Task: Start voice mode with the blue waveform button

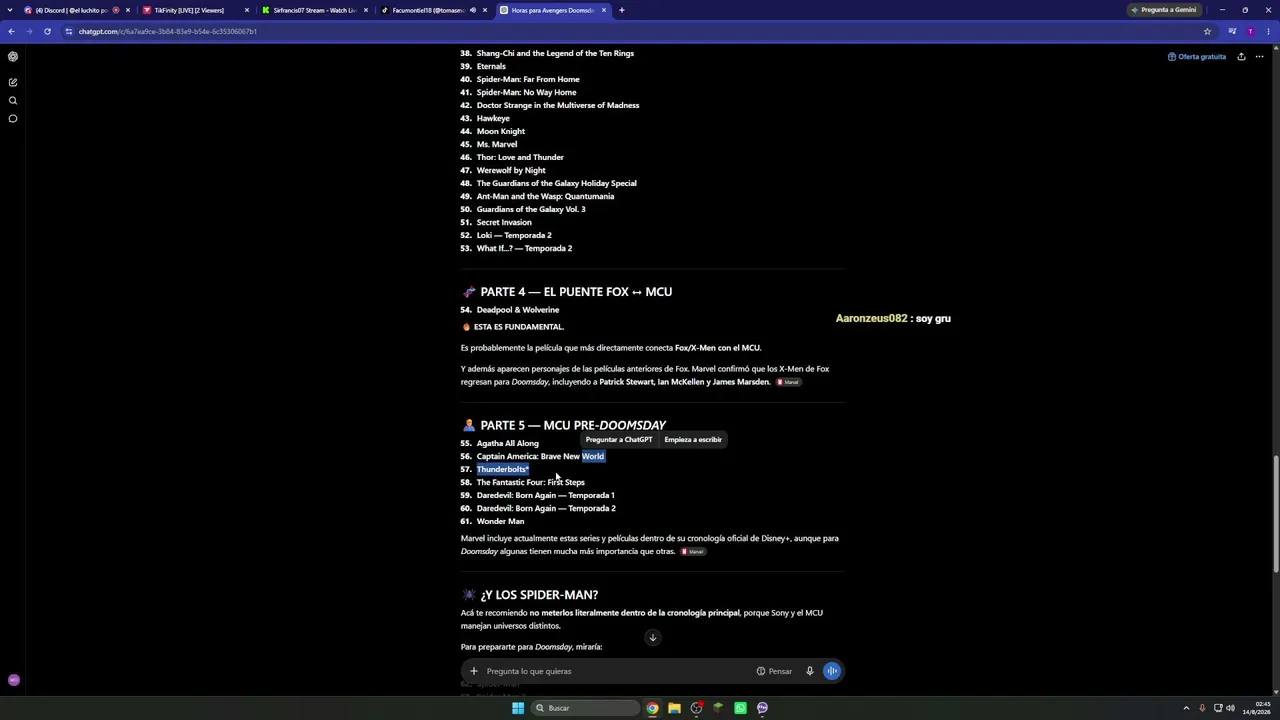Action: coord(832,671)
